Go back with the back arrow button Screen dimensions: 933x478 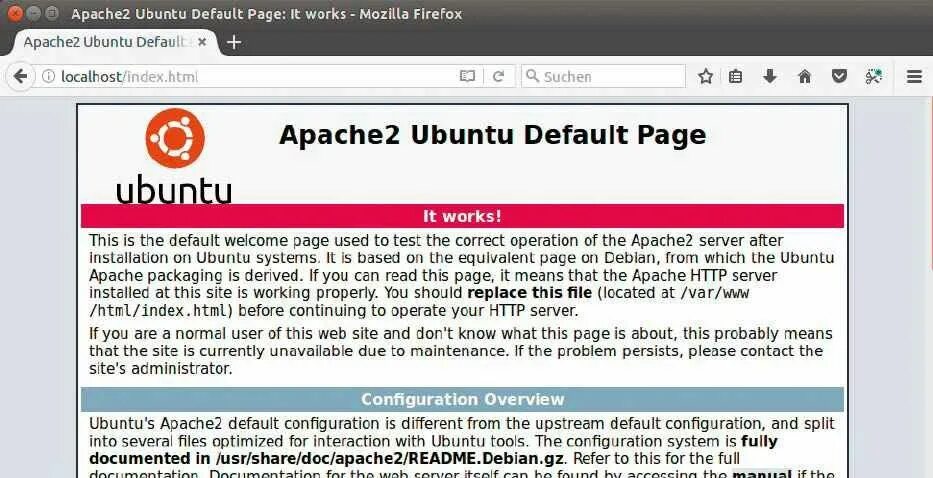tap(20, 76)
